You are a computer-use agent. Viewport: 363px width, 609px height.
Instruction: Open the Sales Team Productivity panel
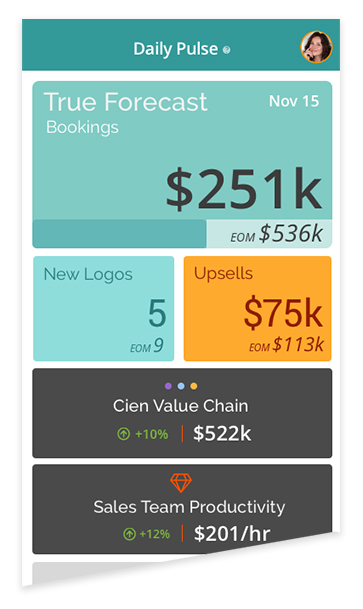[182, 509]
